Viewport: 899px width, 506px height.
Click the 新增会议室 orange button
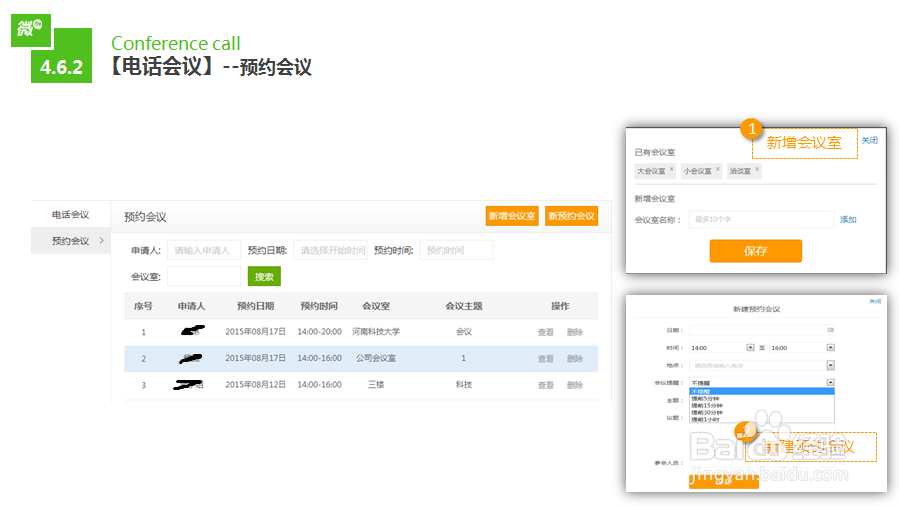512,216
